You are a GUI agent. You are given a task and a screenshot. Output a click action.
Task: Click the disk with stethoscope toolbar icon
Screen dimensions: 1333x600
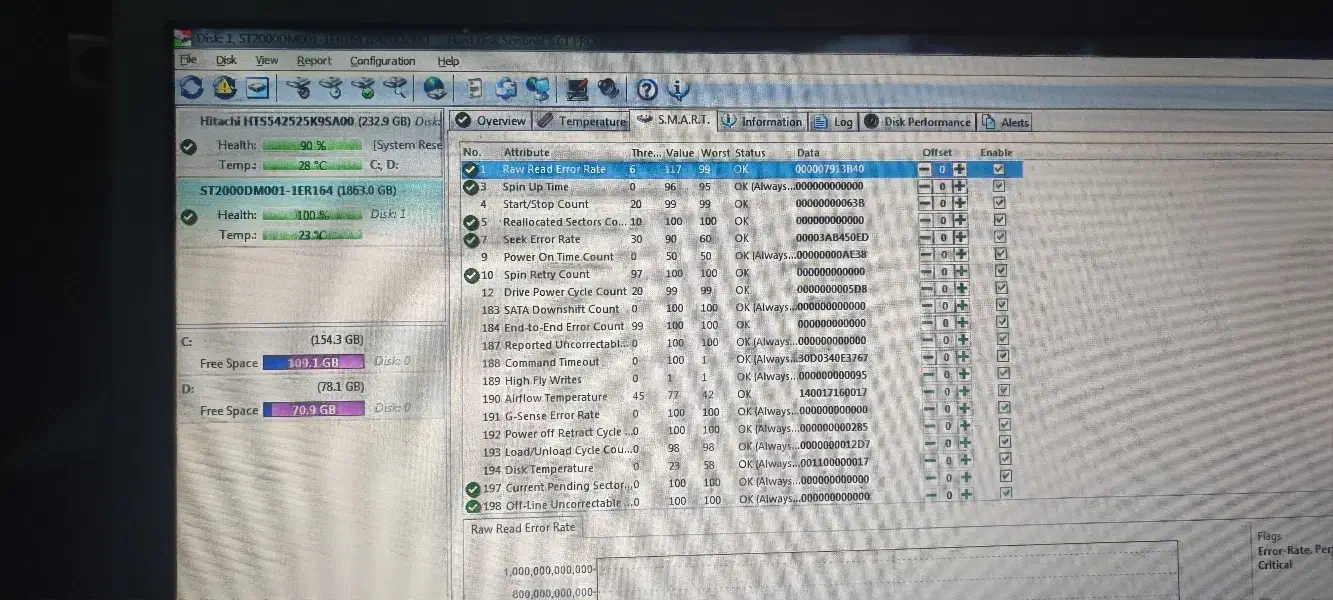pos(299,88)
